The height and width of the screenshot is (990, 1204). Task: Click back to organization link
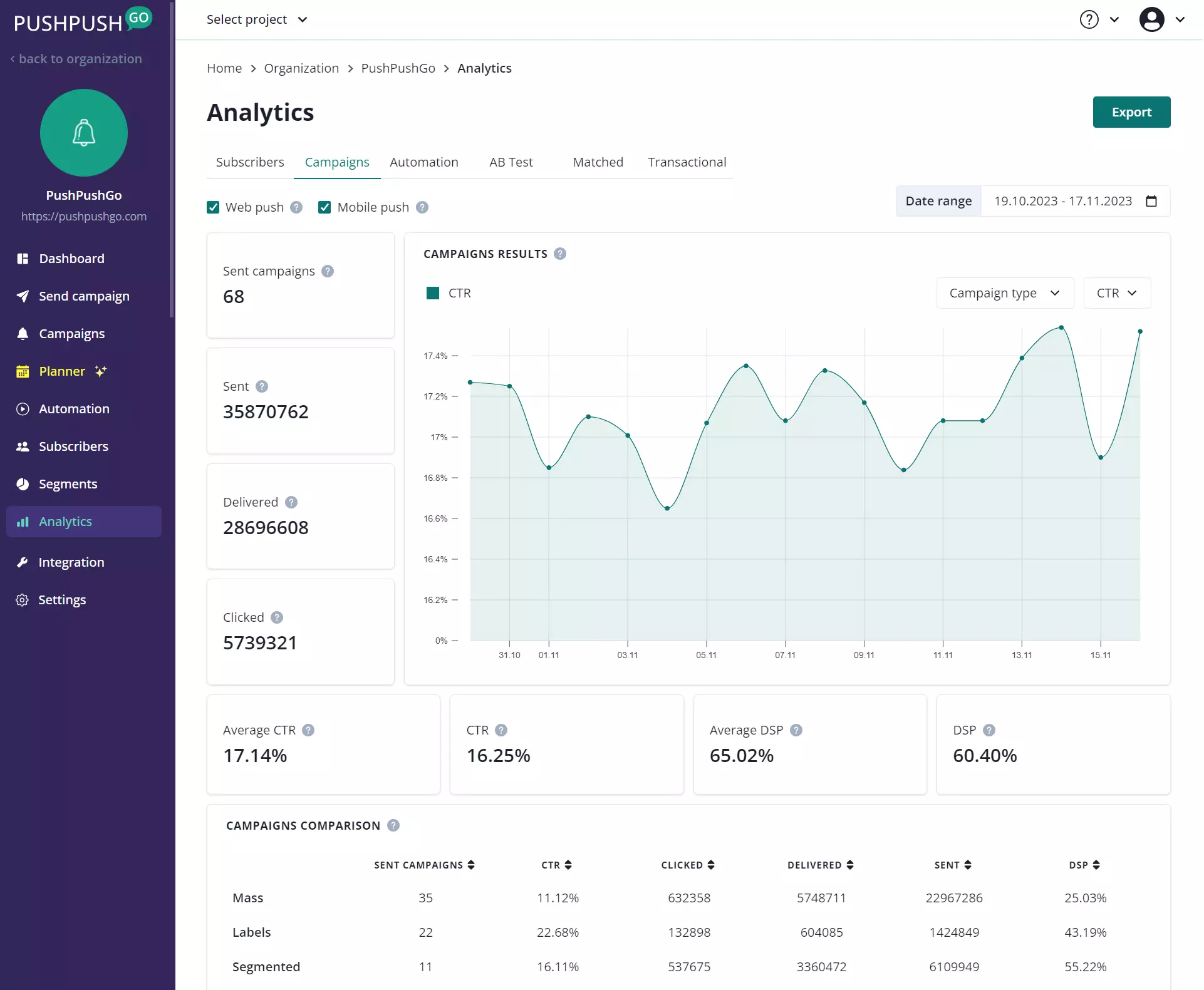[x=76, y=59]
